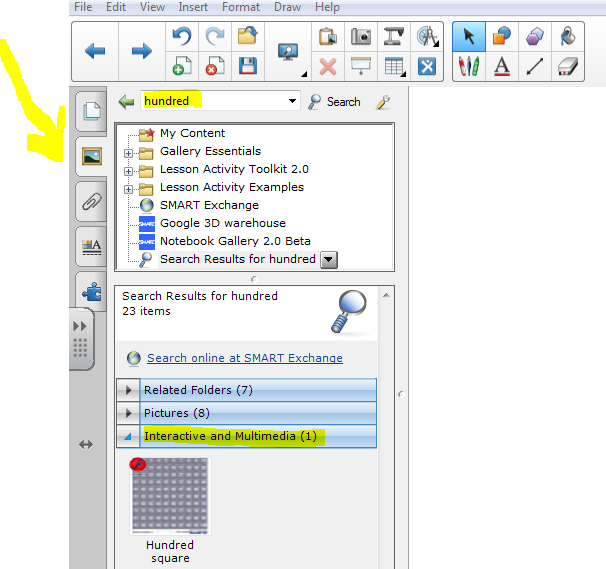Open the Draw menu
Image resolution: width=606 pixels, height=569 pixels.
pyautogui.click(x=287, y=7)
